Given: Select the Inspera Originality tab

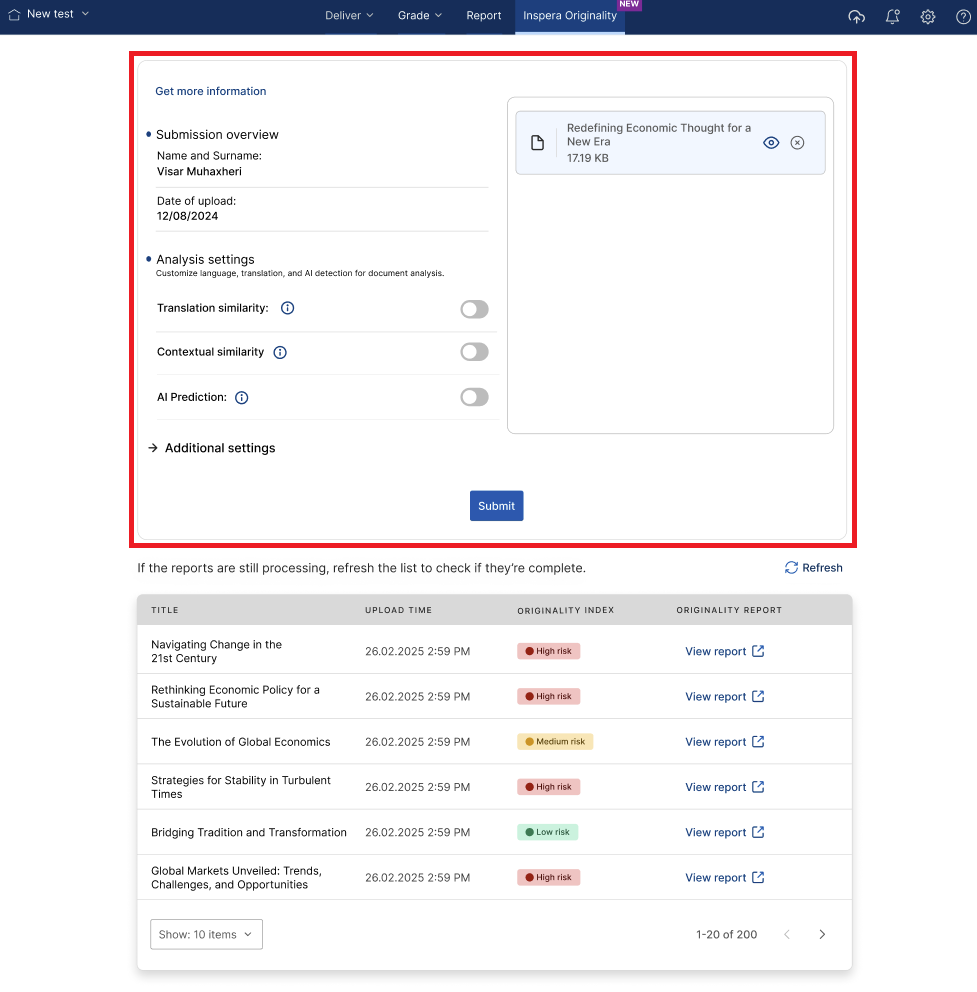Looking at the screenshot, I should click(569, 16).
